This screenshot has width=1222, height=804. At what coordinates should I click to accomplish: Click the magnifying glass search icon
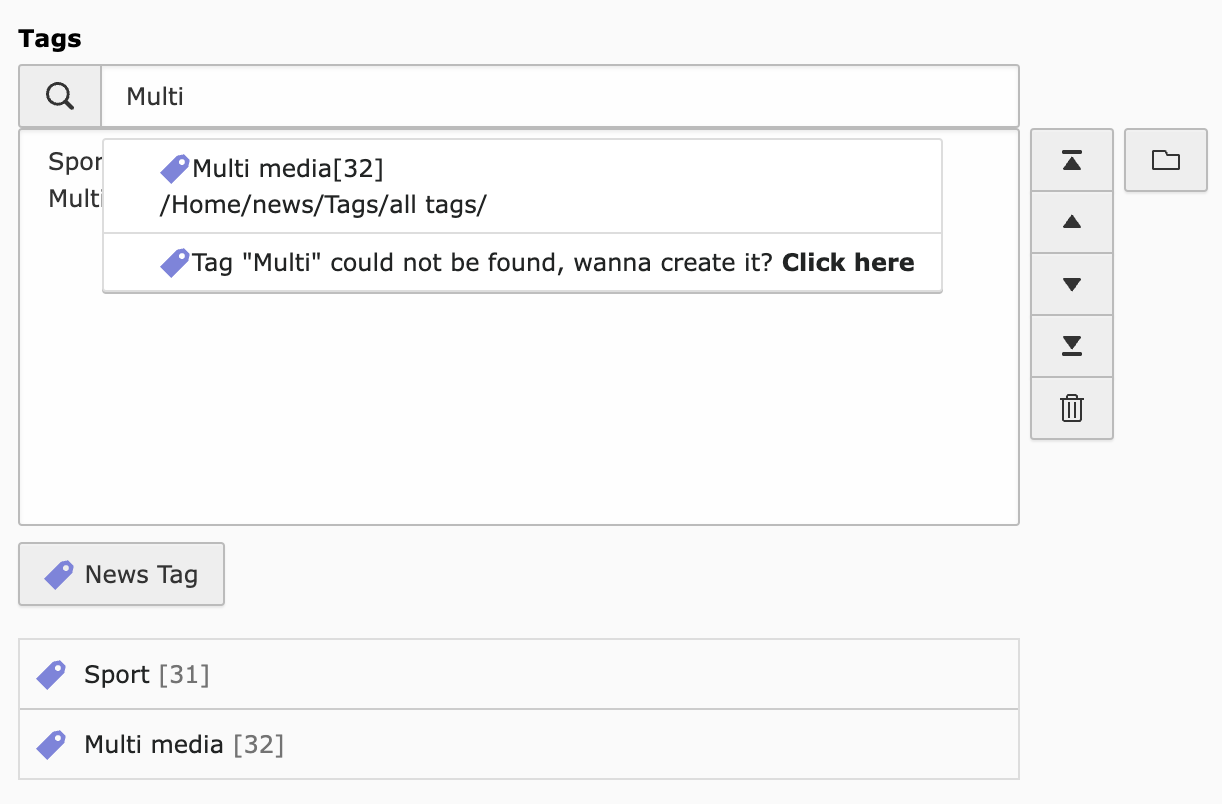pos(58,95)
